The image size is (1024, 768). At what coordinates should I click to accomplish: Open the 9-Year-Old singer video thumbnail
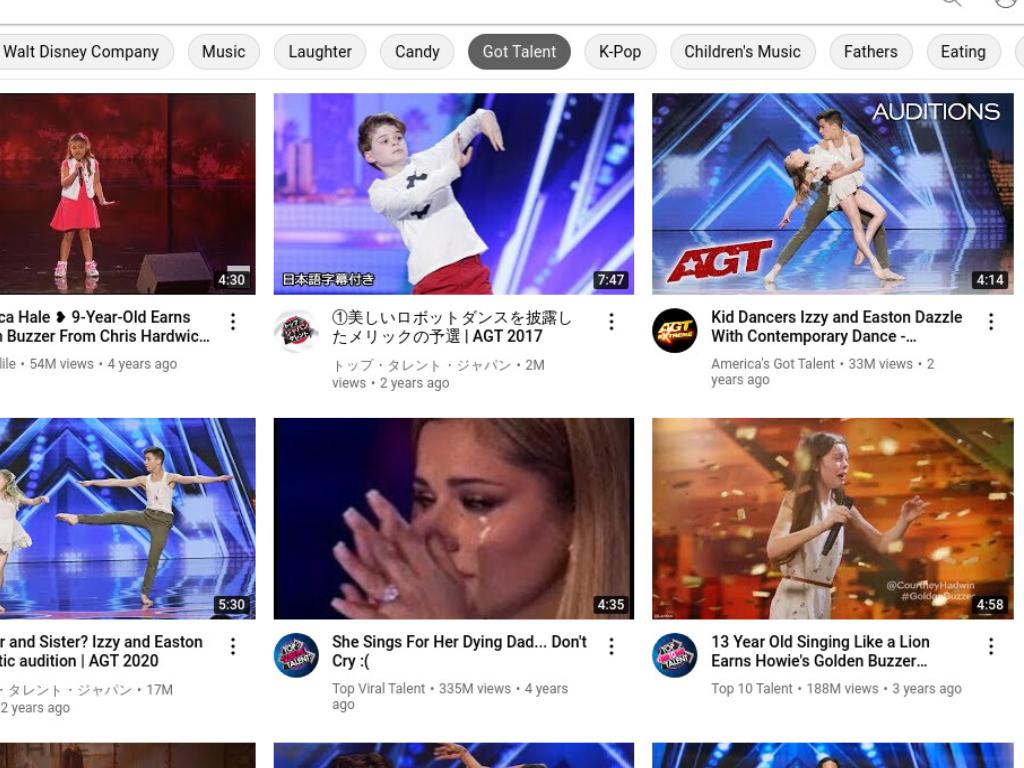pyautogui.click(x=127, y=194)
